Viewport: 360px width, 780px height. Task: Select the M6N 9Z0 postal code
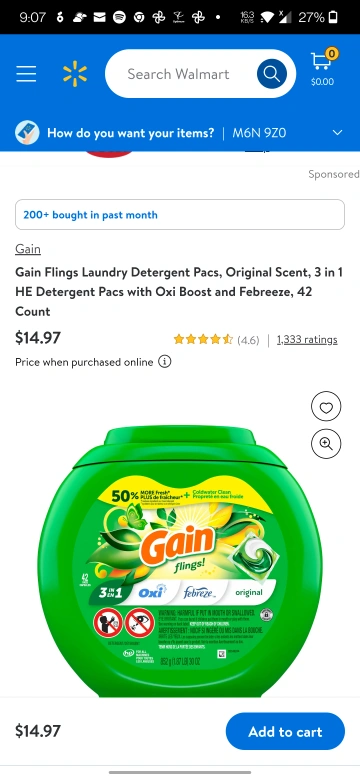click(259, 133)
